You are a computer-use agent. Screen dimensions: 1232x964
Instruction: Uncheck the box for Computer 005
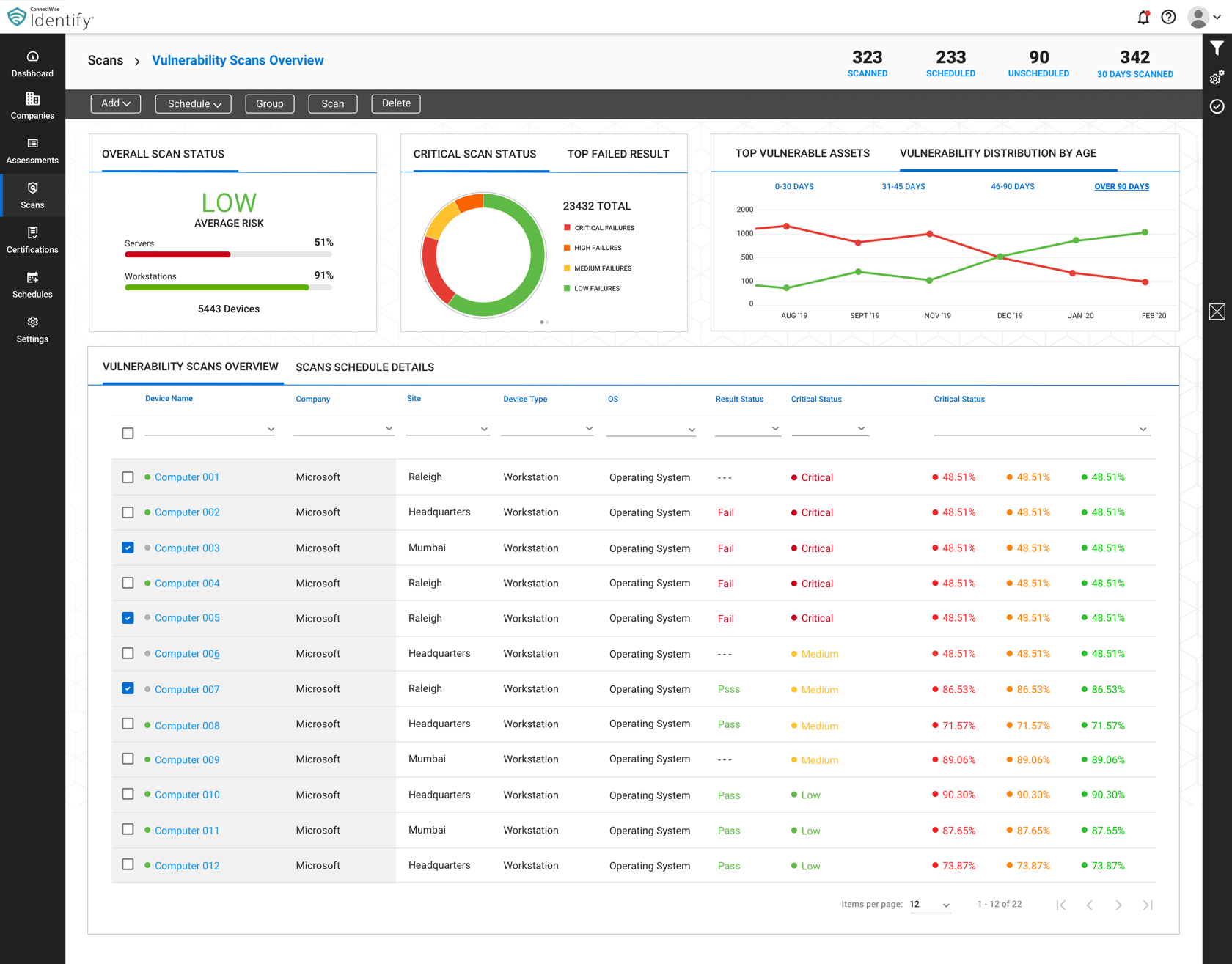coord(128,618)
